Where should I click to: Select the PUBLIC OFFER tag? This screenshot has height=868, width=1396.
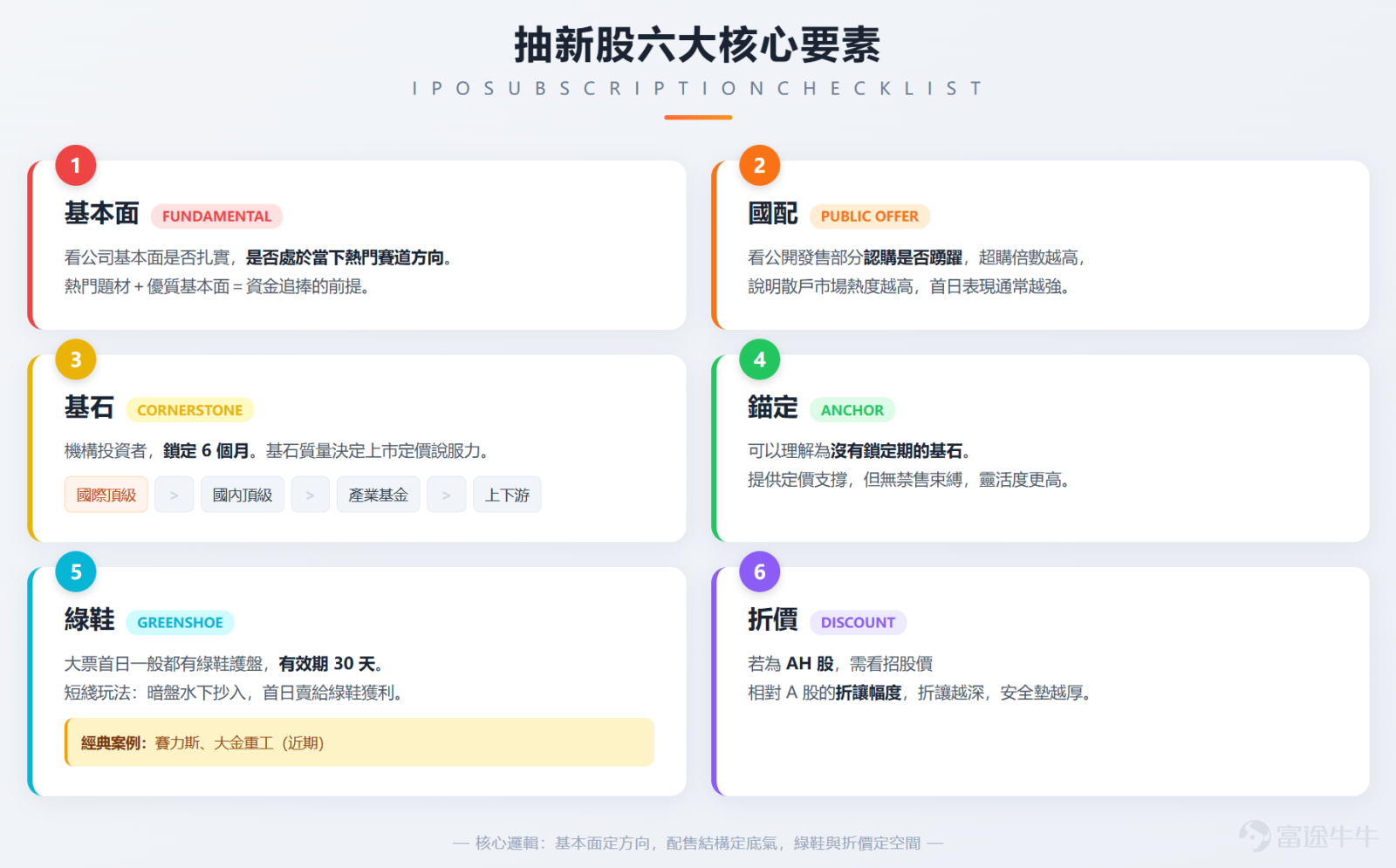coord(869,216)
